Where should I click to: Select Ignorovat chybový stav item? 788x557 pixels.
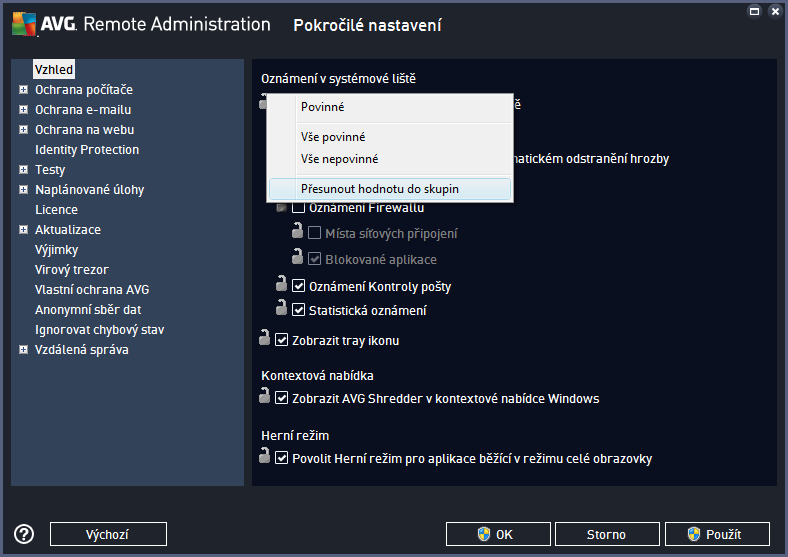100,330
